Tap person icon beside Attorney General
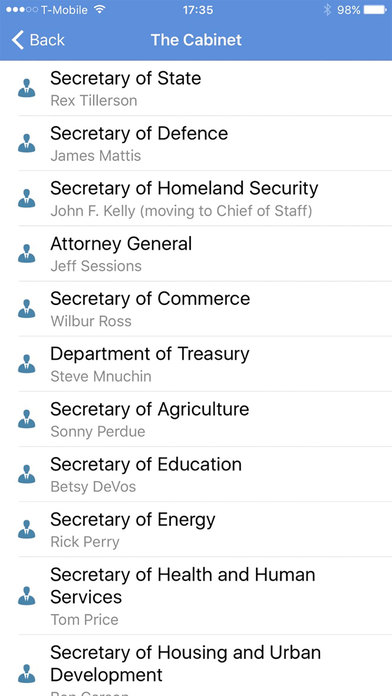Viewport: 392px width, 696px height. [27, 253]
